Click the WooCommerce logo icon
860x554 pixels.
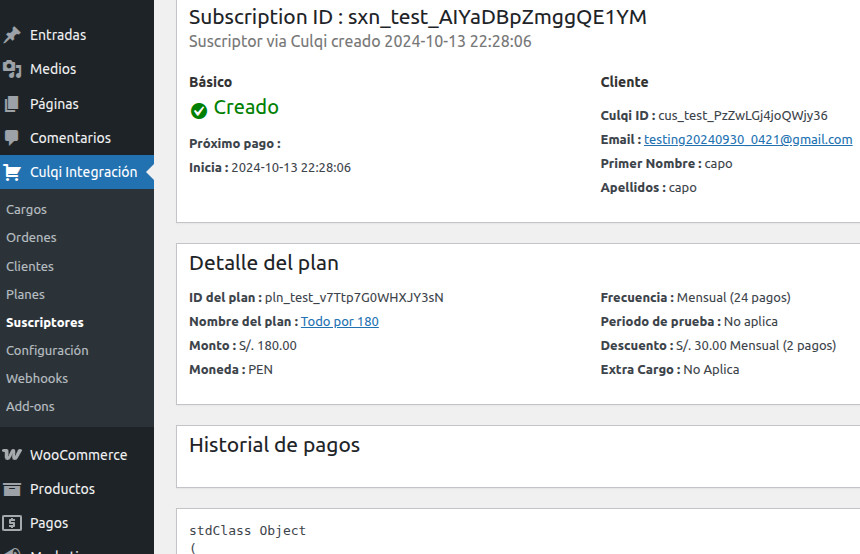(x=12, y=455)
